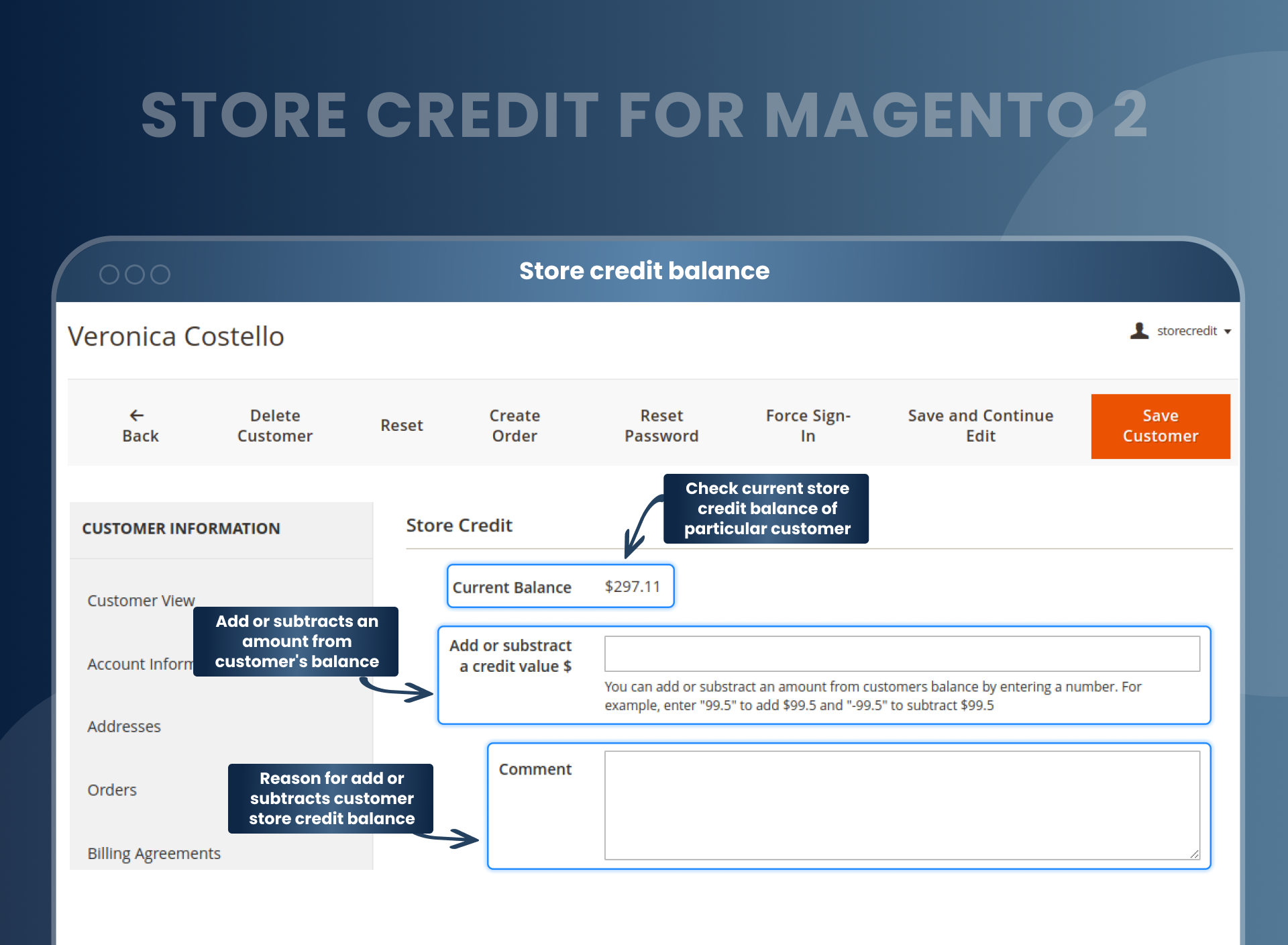The height and width of the screenshot is (945, 1288).
Task: Click Save and Continue Edit
Action: pos(981,426)
